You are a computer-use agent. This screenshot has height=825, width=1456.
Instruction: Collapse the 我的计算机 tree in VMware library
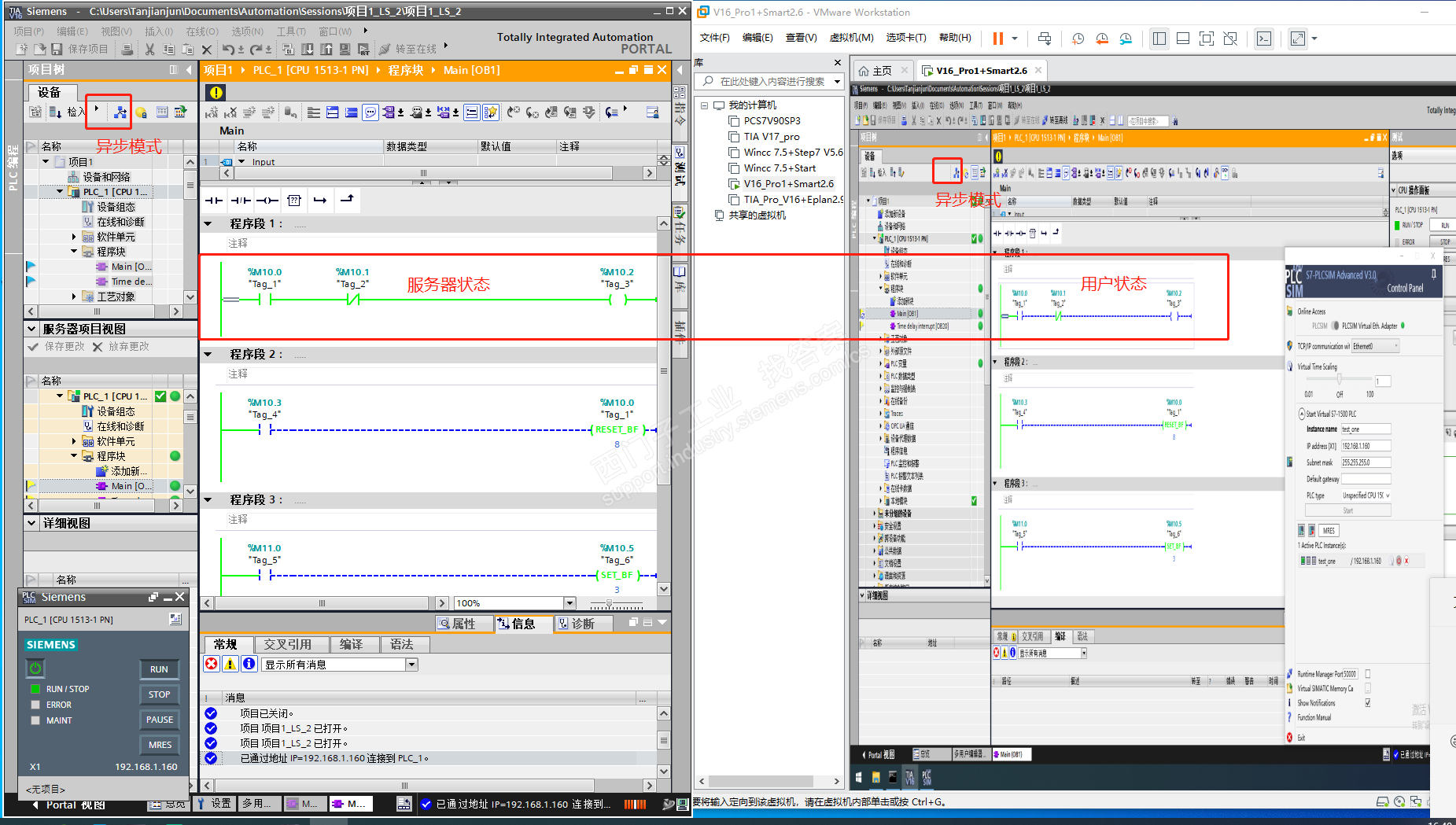705,105
